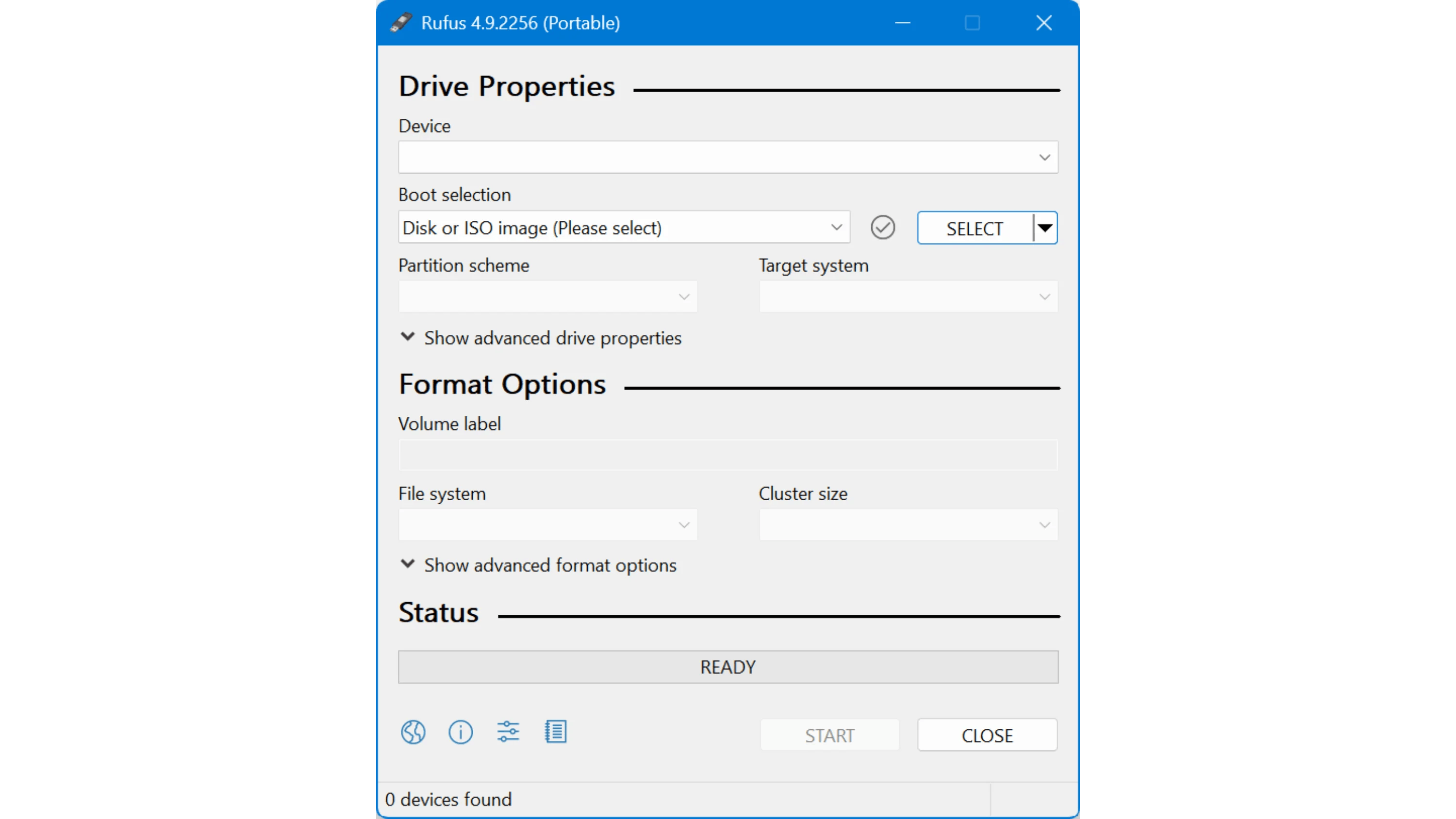The height and width of the screenshot is (819, 1456).
Task: Open the application settings sliders icon
Action: [x=508, y=732]
